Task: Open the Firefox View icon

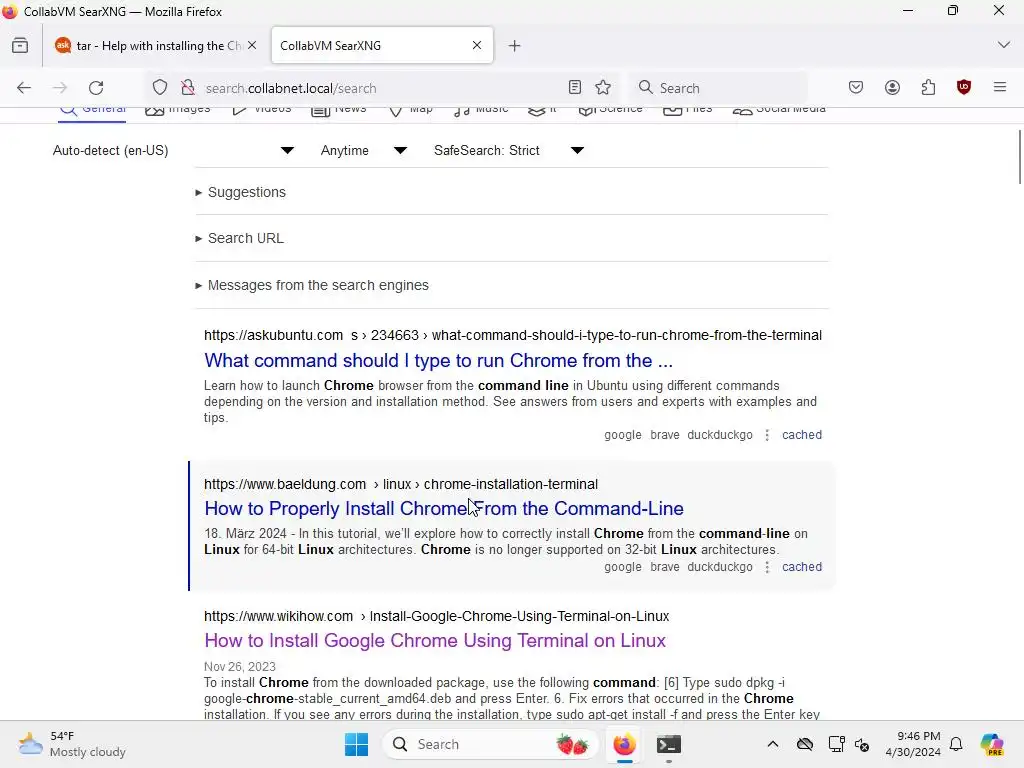Action: point(20,46)
